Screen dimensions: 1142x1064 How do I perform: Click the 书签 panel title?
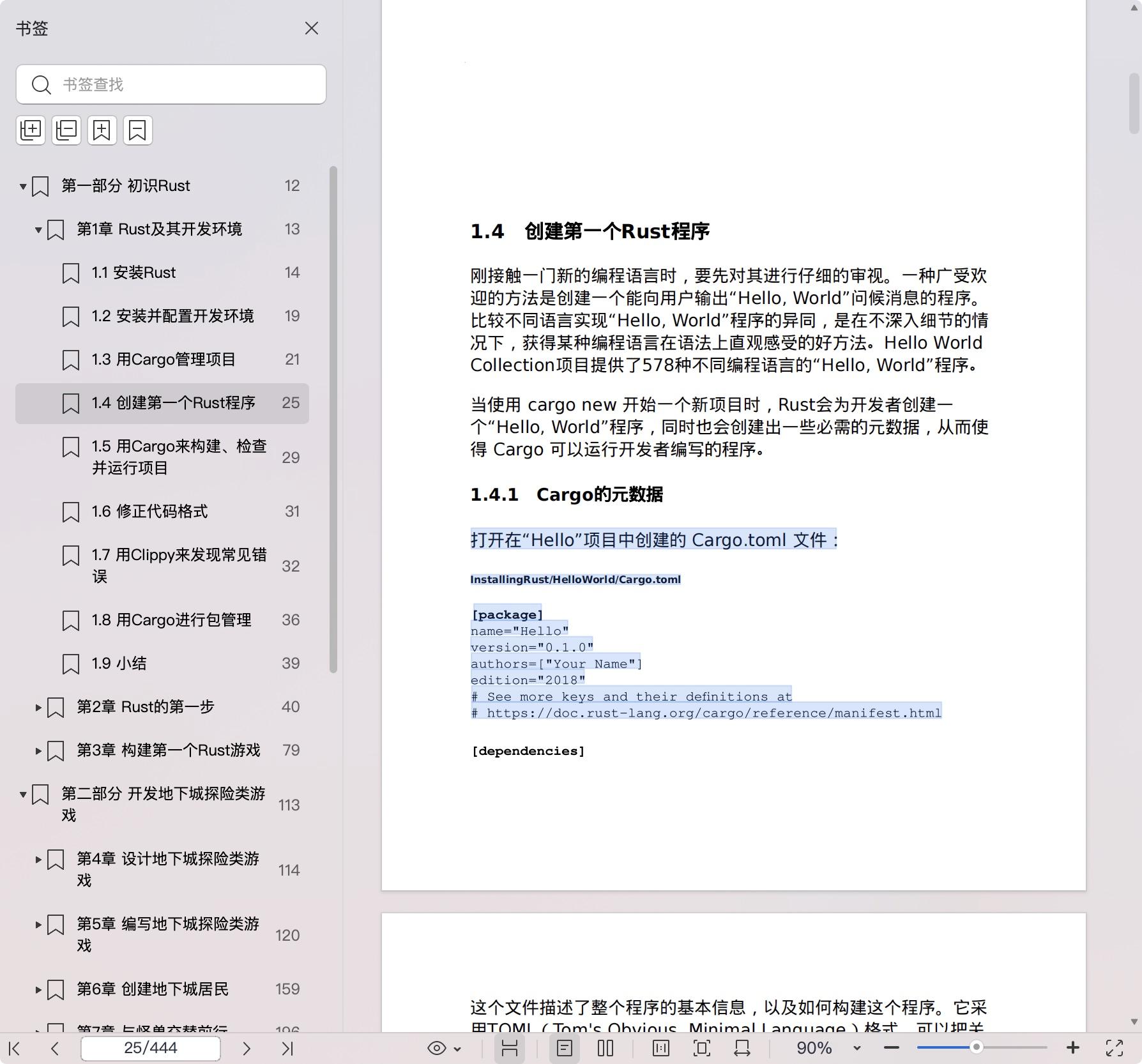(x=31, y=28)
